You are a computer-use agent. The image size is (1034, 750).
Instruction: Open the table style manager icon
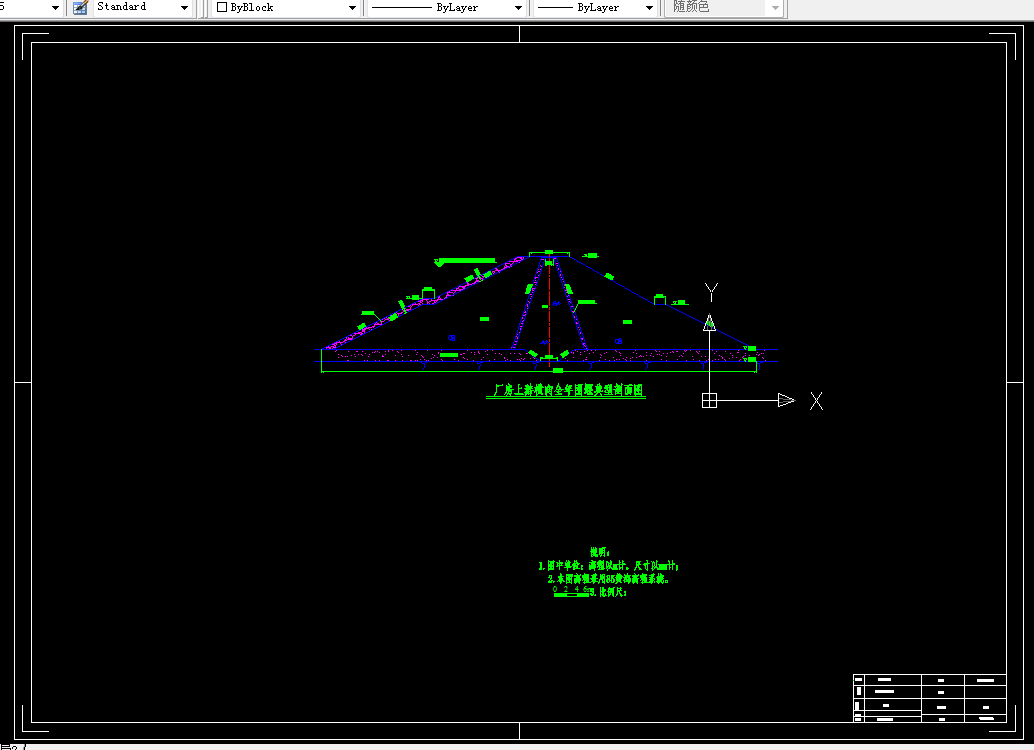pyautogui.click(x=80, y=8)
